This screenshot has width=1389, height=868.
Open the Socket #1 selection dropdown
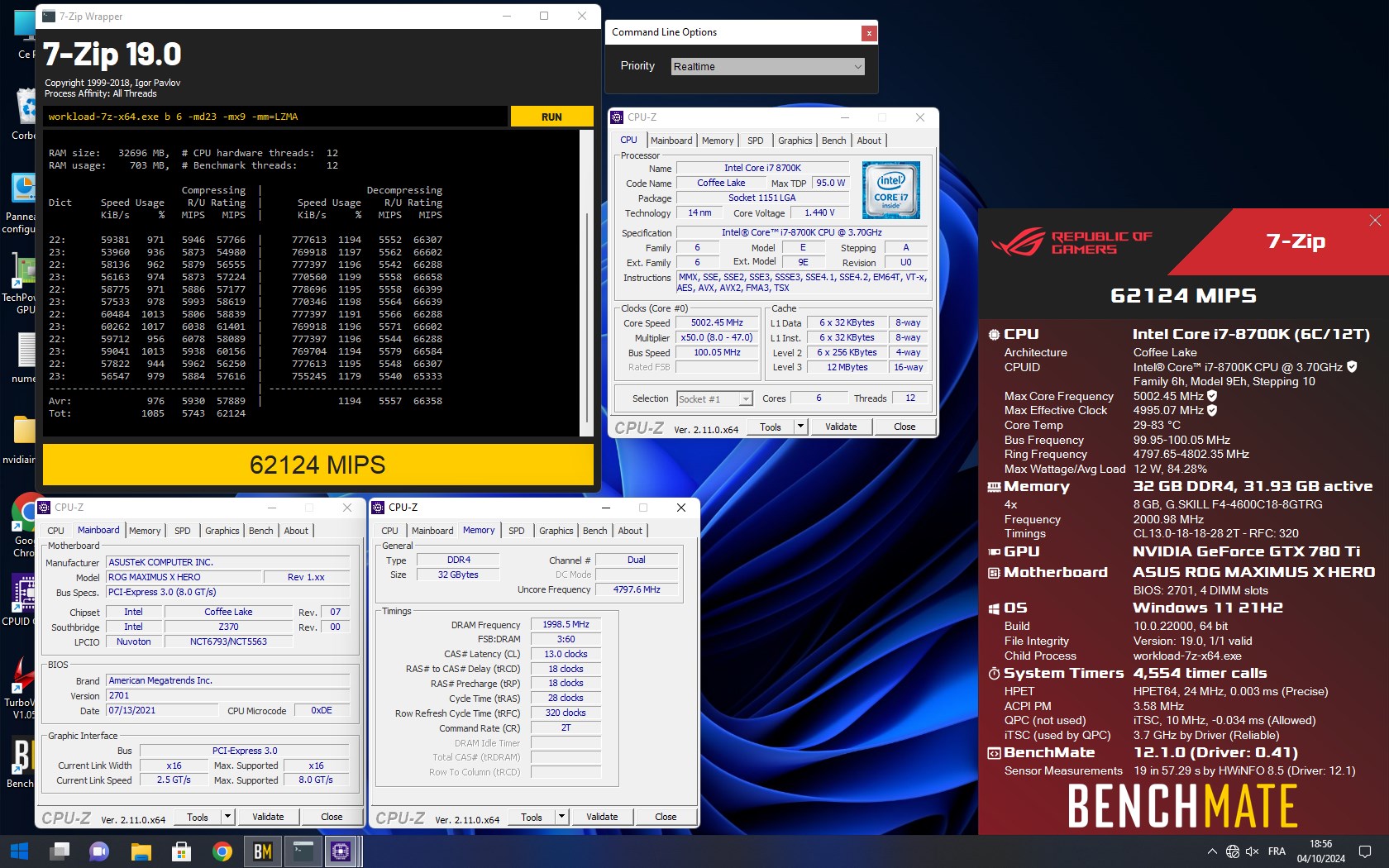714,398
